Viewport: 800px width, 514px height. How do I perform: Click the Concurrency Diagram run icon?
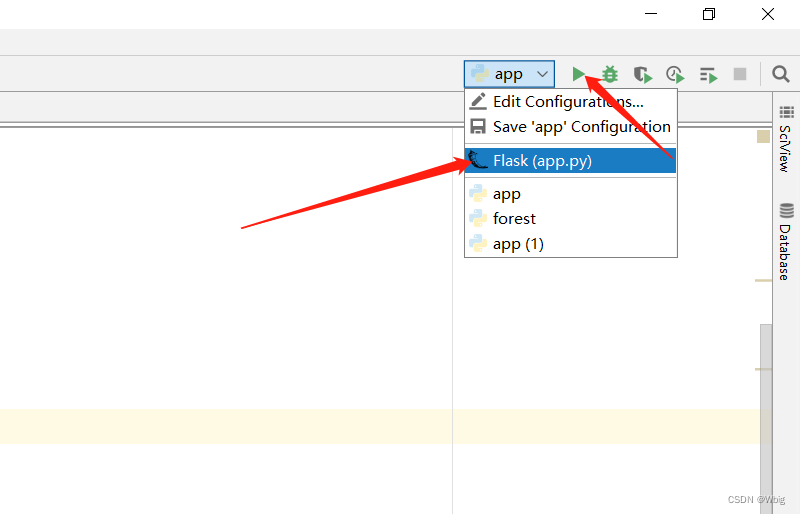pos(708,74)
